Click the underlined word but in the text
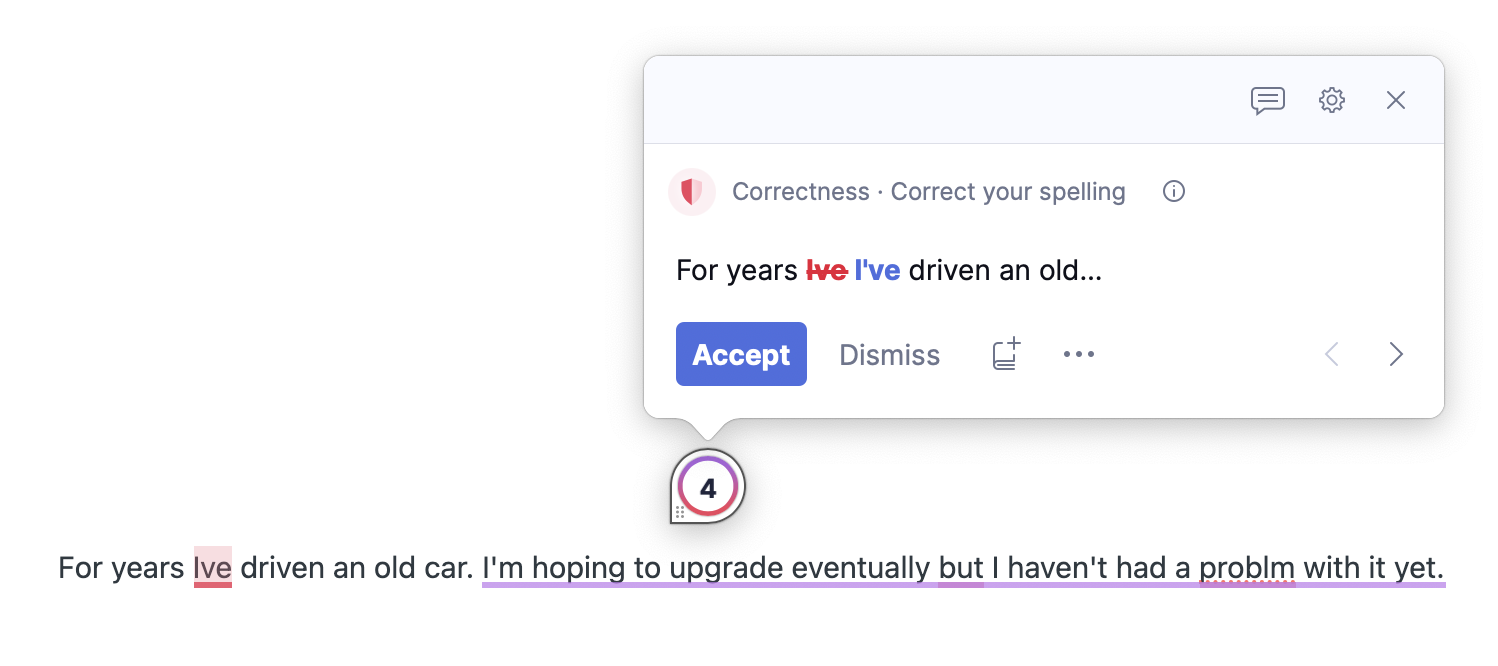The image size is (1498, 666). 961,568
